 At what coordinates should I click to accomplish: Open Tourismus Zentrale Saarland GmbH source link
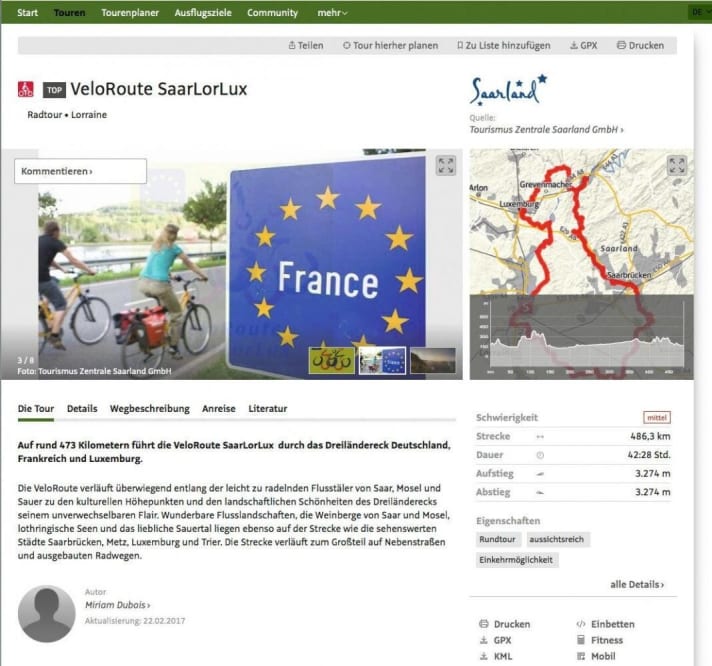click(x=546, y=130)
